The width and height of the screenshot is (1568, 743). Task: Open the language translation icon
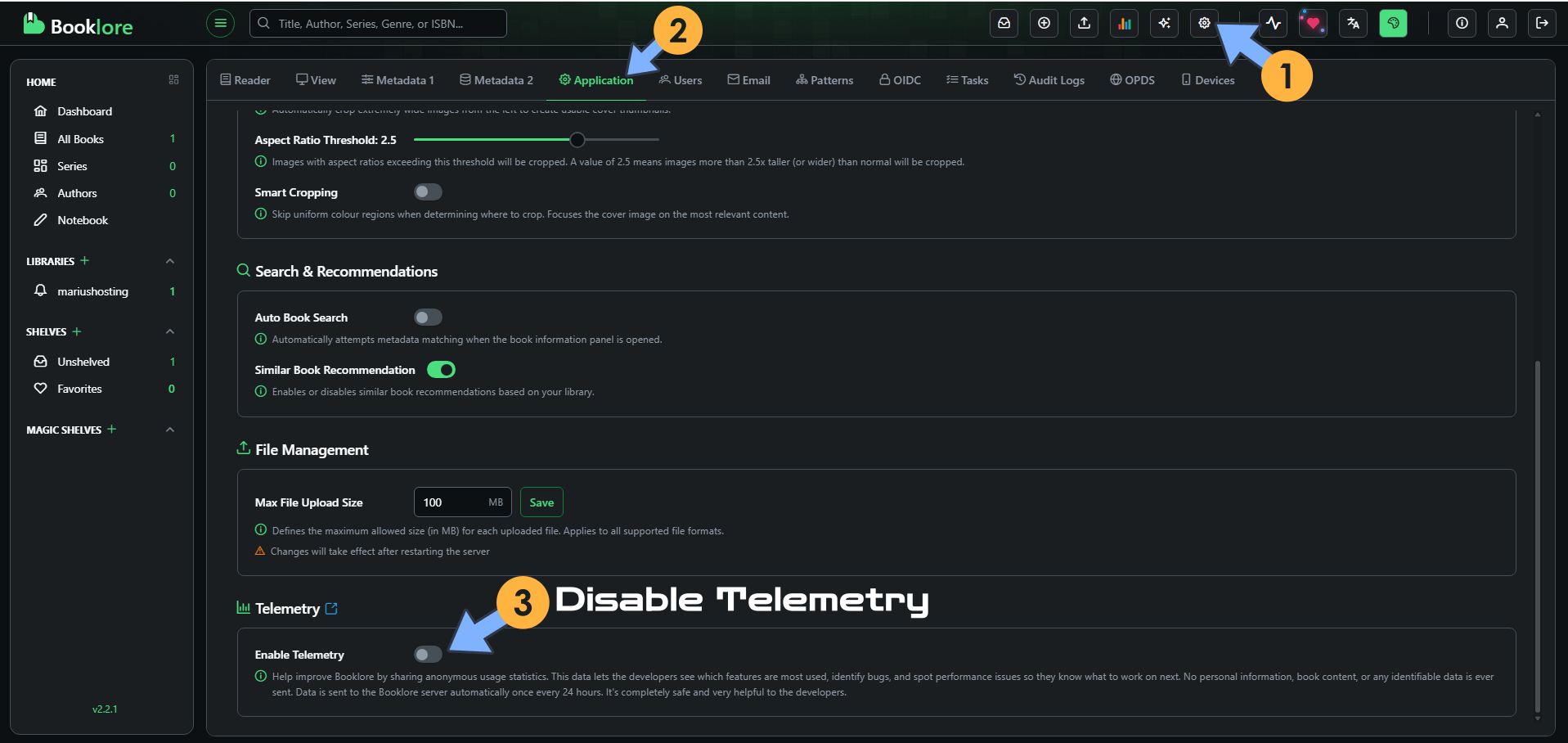pos(1352,23)
